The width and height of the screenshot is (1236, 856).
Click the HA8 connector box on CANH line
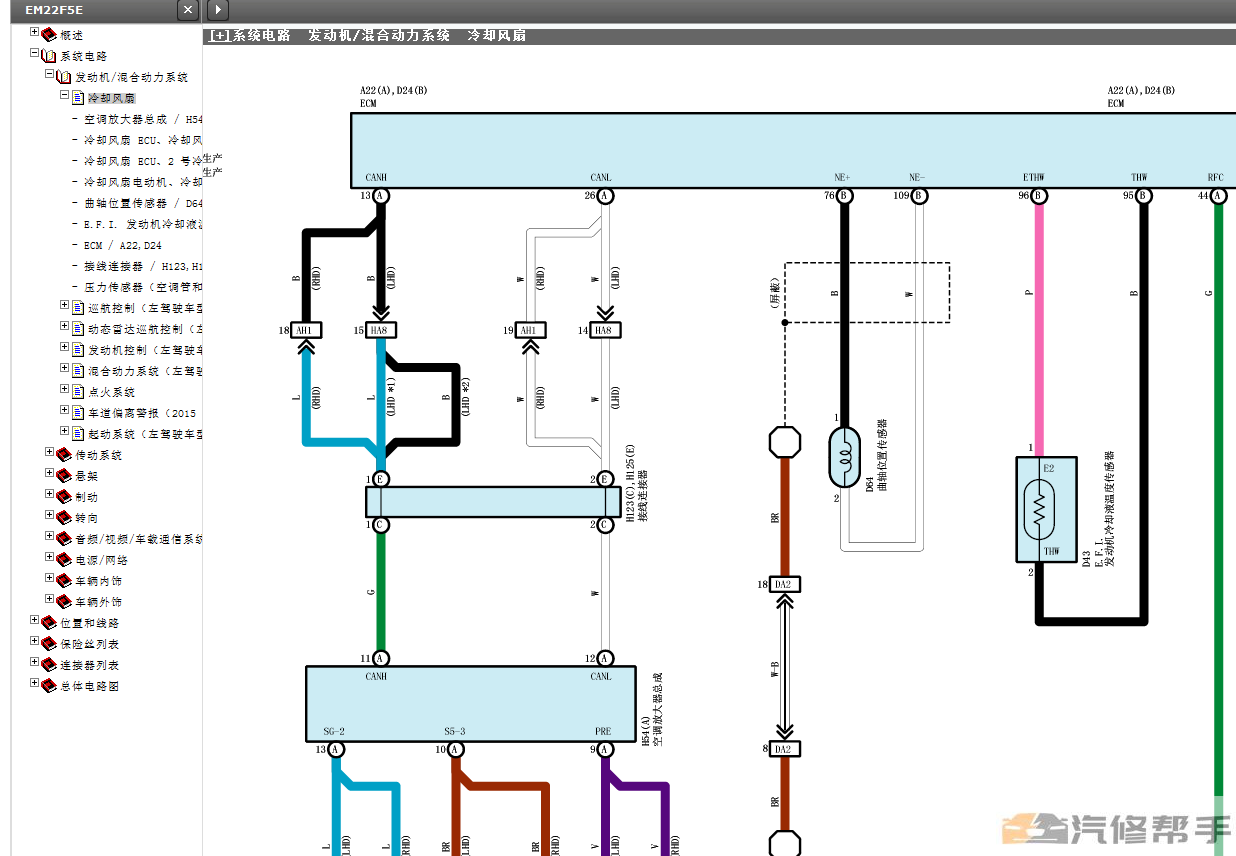[380, 331]
